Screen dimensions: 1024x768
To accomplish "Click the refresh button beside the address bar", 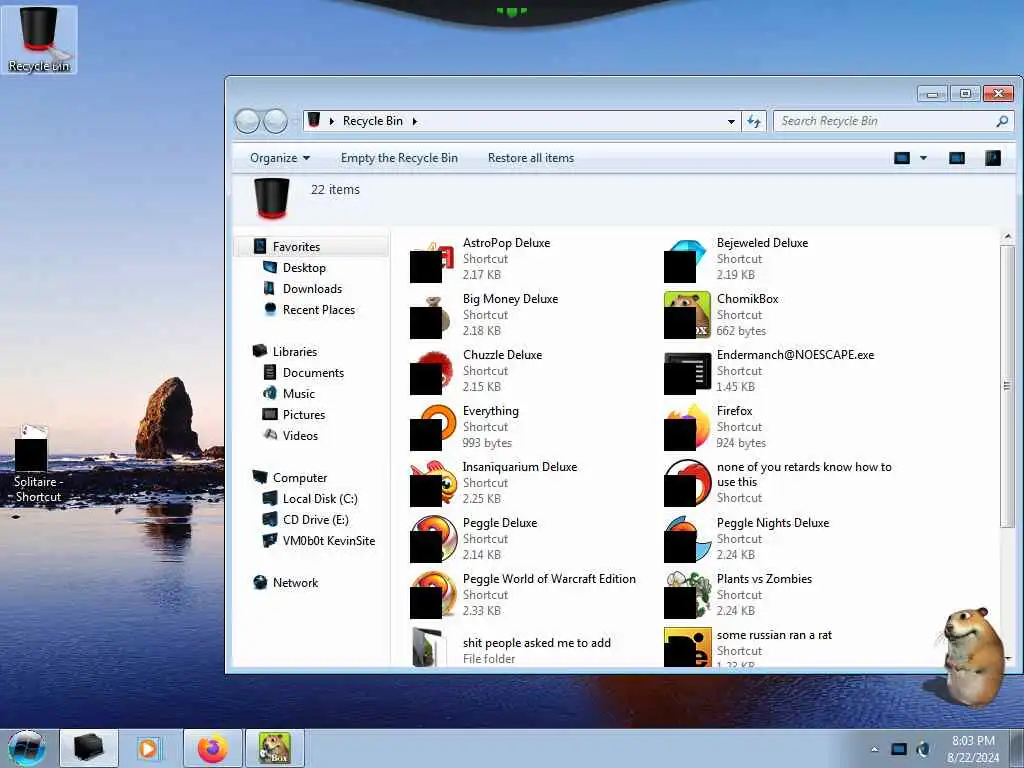I will tap(754, 121).
